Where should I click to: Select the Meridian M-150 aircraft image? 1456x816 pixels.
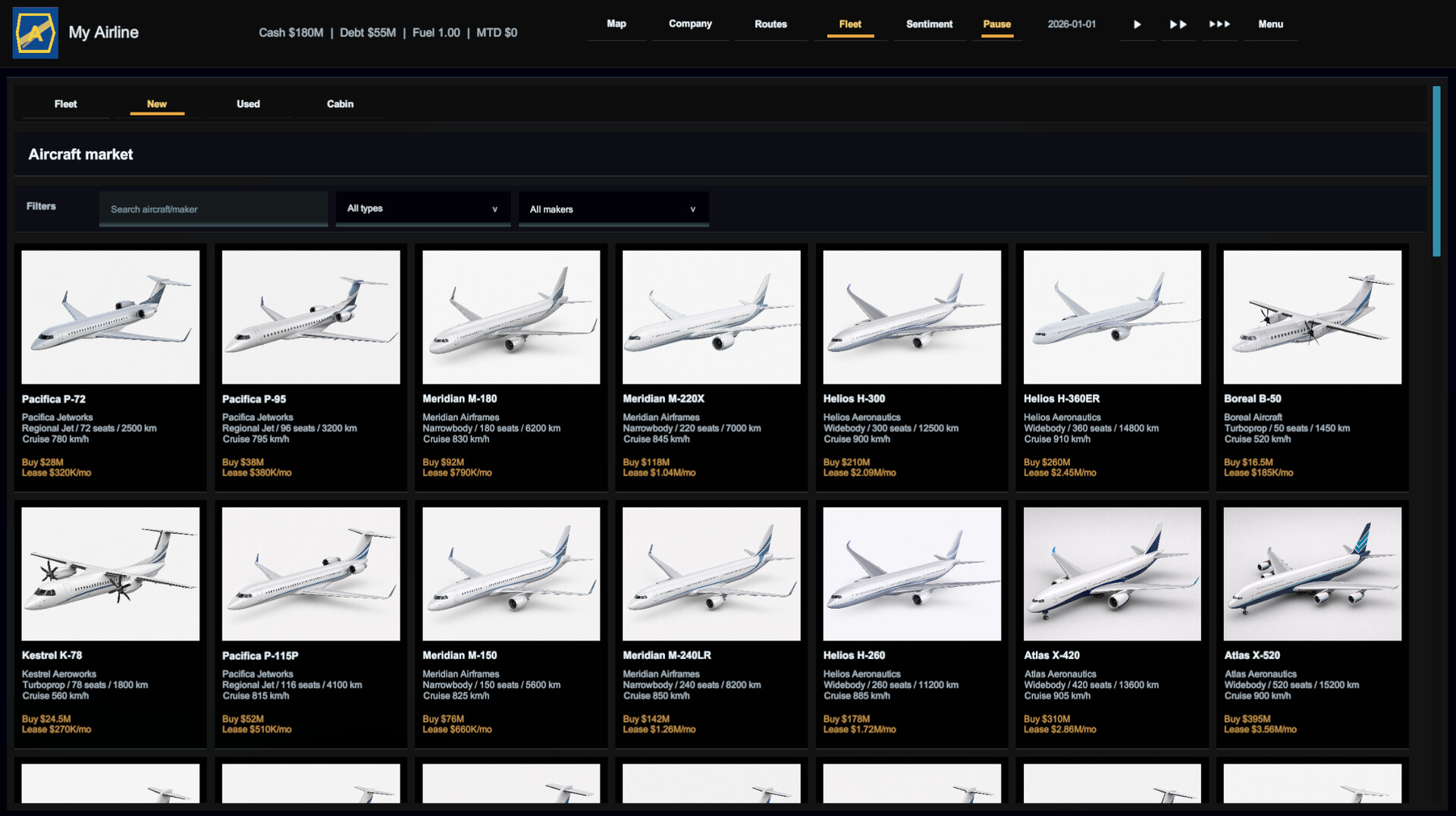[x=511, y=574]
